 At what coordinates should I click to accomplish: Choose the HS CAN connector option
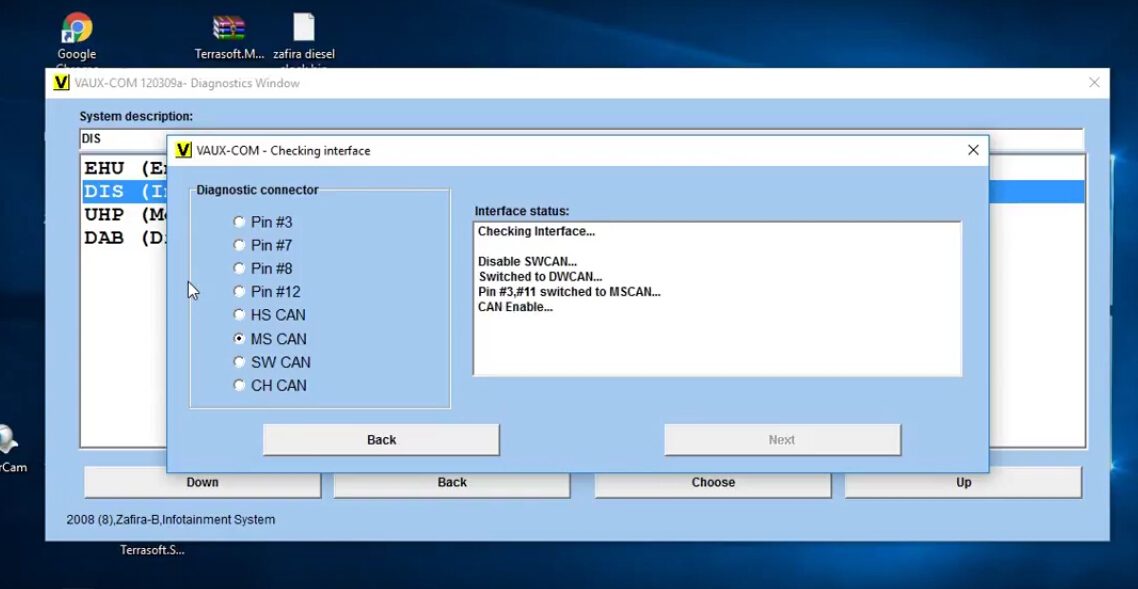click(240, 315)
